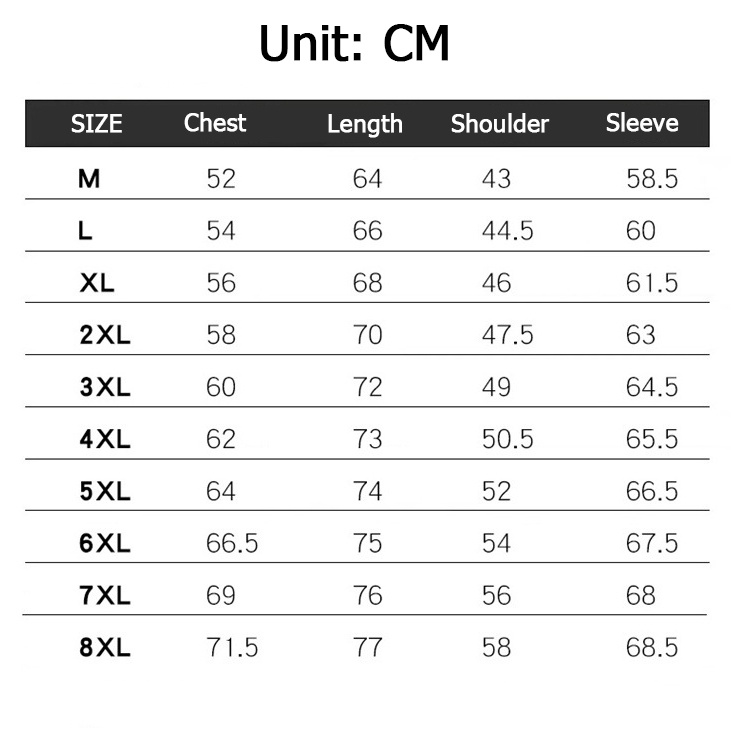
Task: Select the 3XL size row label
Action: [105, 387]
